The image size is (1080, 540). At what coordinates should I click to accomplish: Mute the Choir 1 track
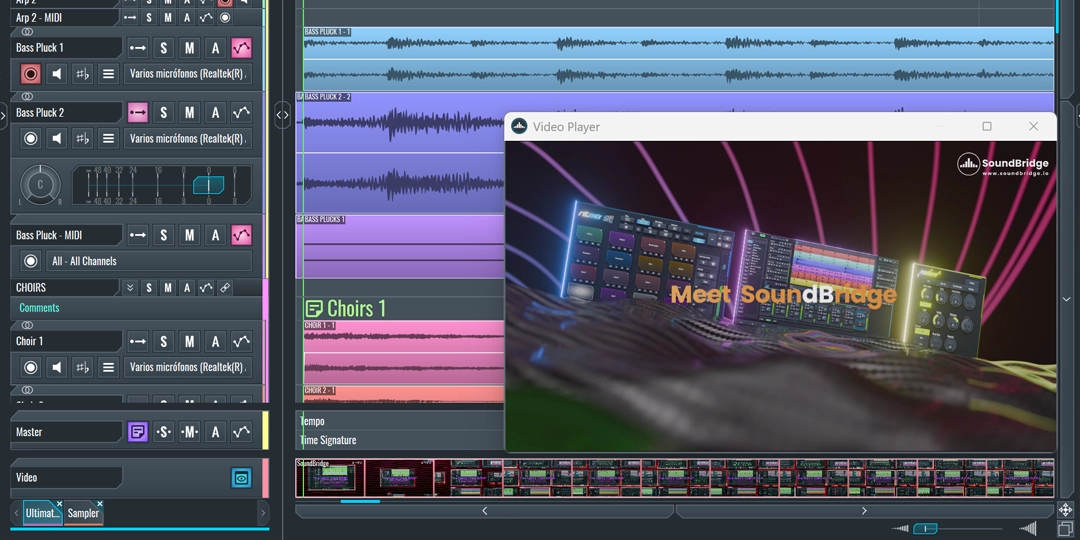tap(189, 341)
